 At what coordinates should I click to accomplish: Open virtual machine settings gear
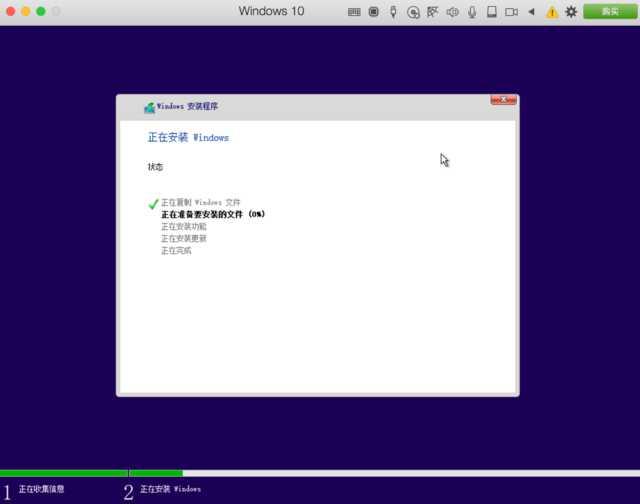(x=571, y=12)
